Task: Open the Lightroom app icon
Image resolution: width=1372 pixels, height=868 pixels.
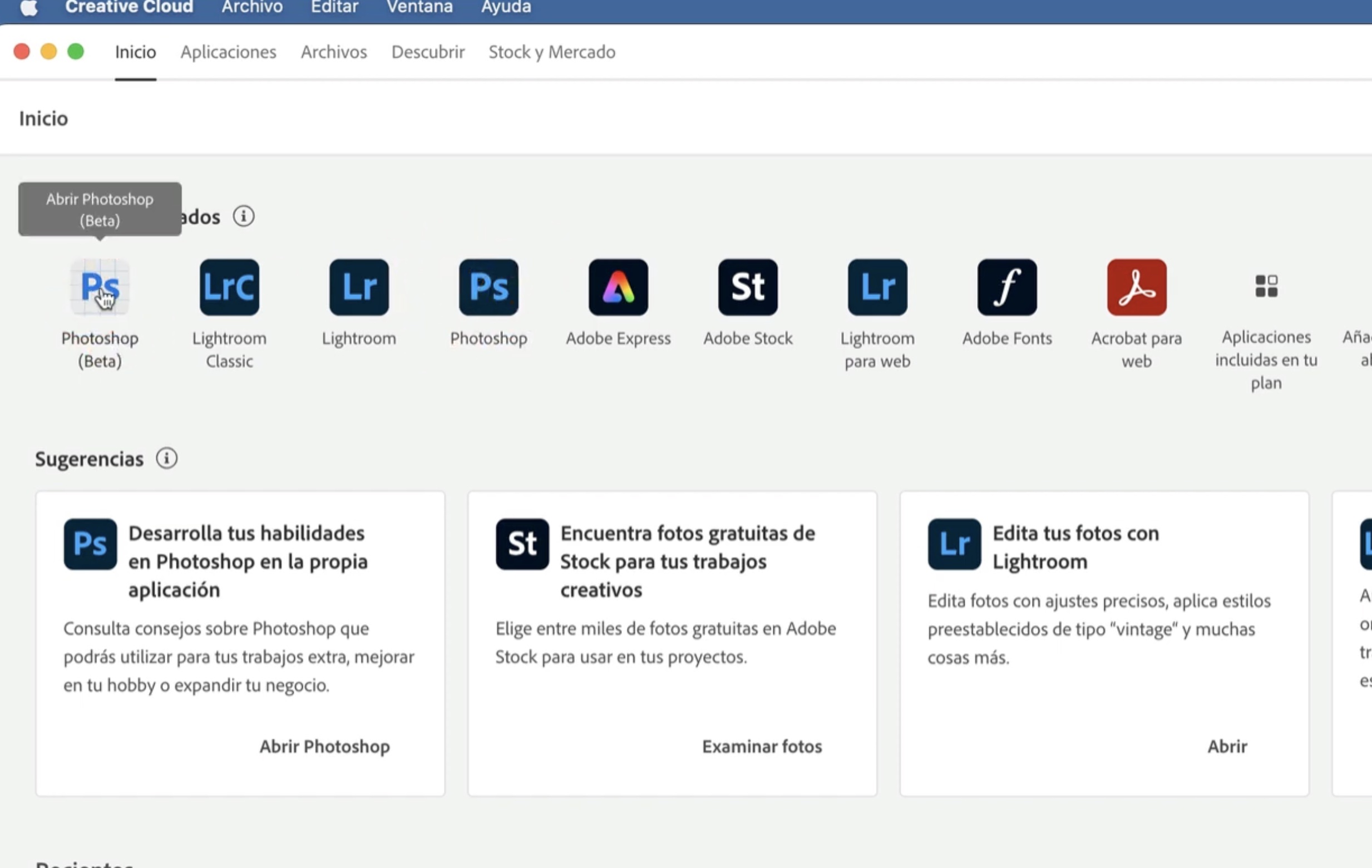Action: pos(359,287)
